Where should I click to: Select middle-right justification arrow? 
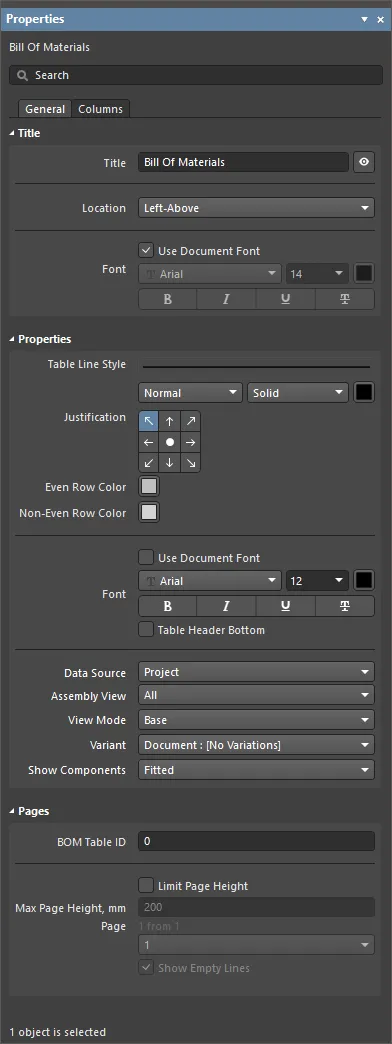[x=190, y=442]
